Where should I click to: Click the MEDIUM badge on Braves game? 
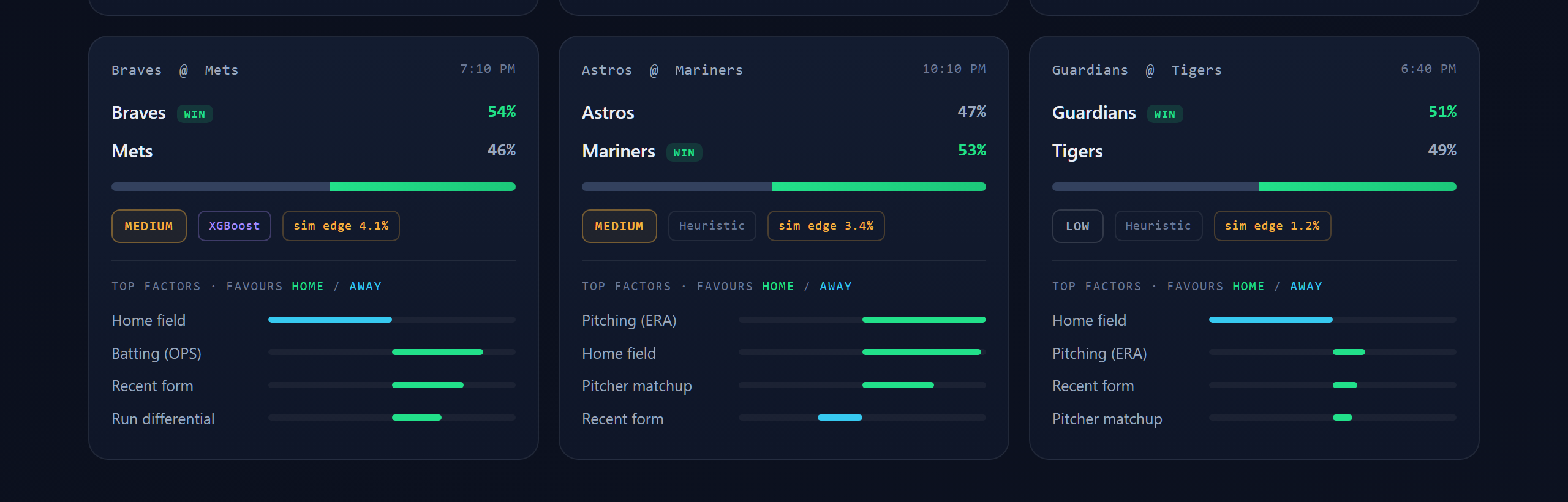(x=149, y=226)
